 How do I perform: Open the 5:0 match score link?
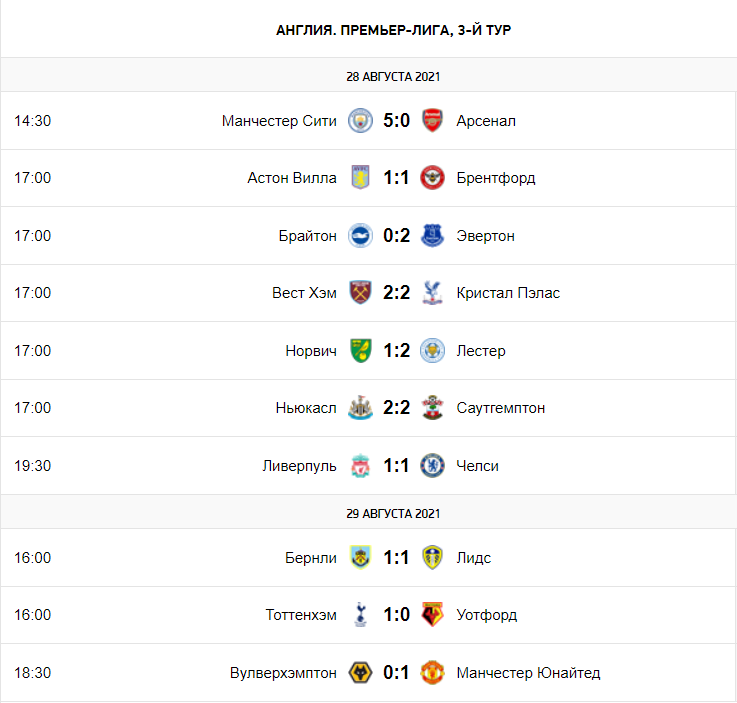pos(396,121)
